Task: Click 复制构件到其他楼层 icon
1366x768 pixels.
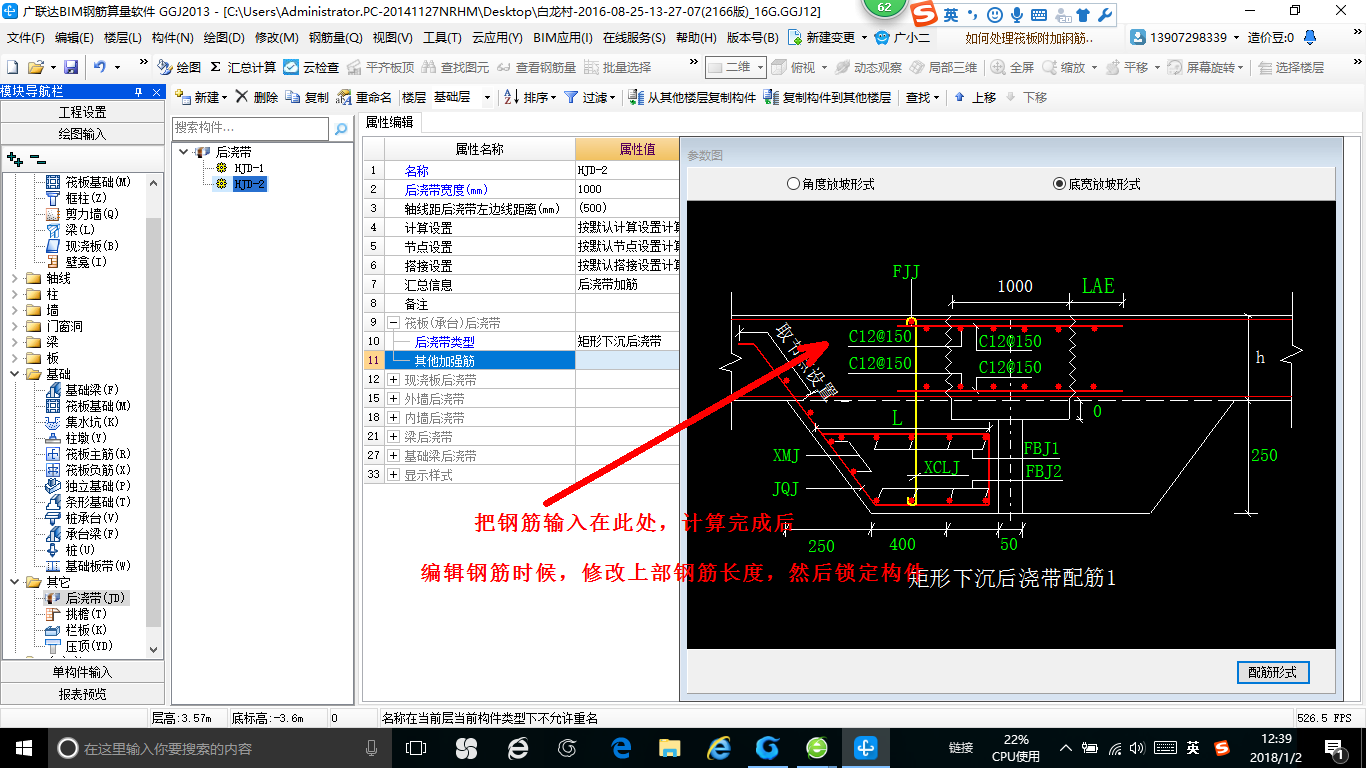Action: click(771, 97)
